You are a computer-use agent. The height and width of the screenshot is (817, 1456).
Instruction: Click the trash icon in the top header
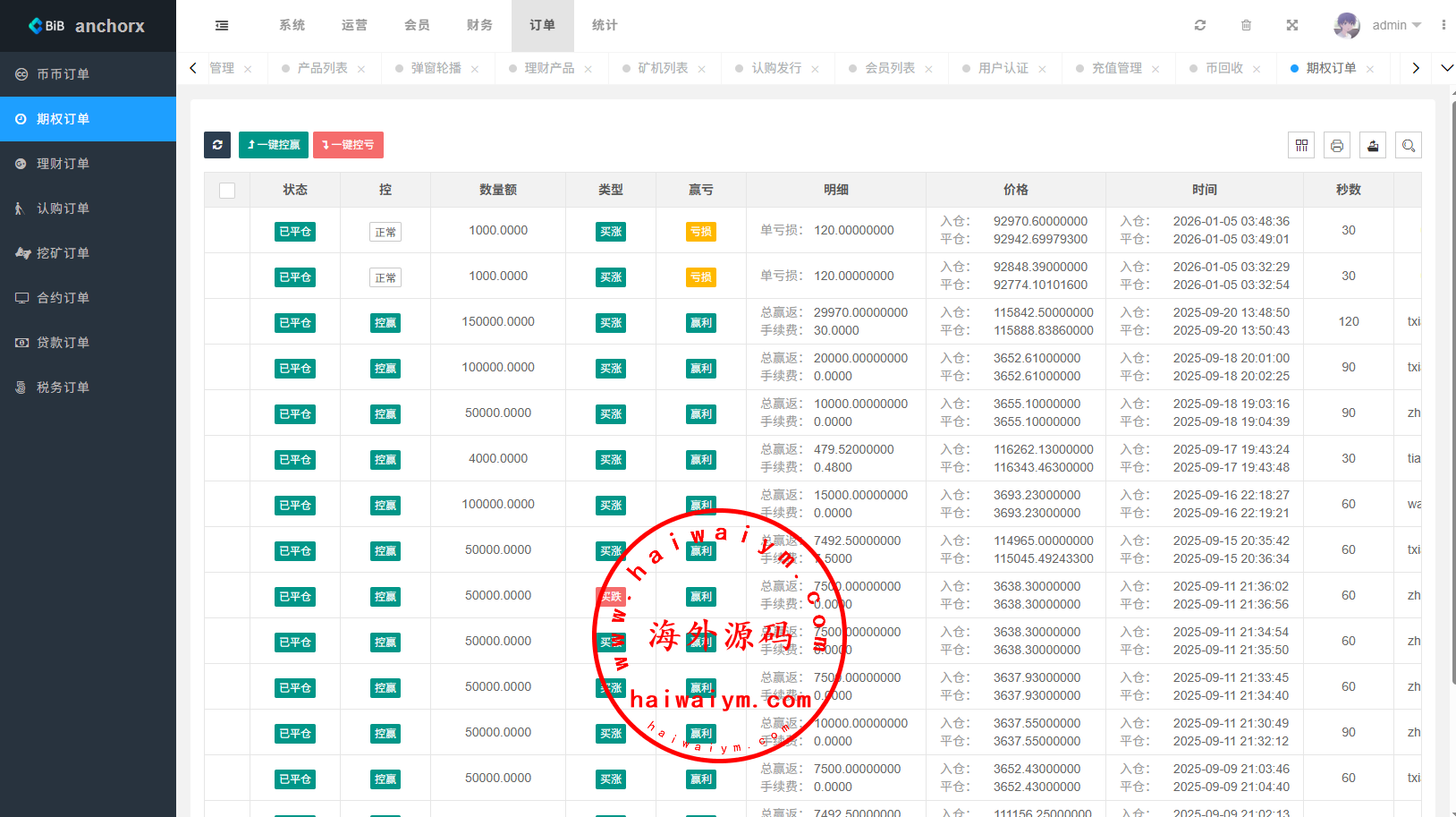1246,26
